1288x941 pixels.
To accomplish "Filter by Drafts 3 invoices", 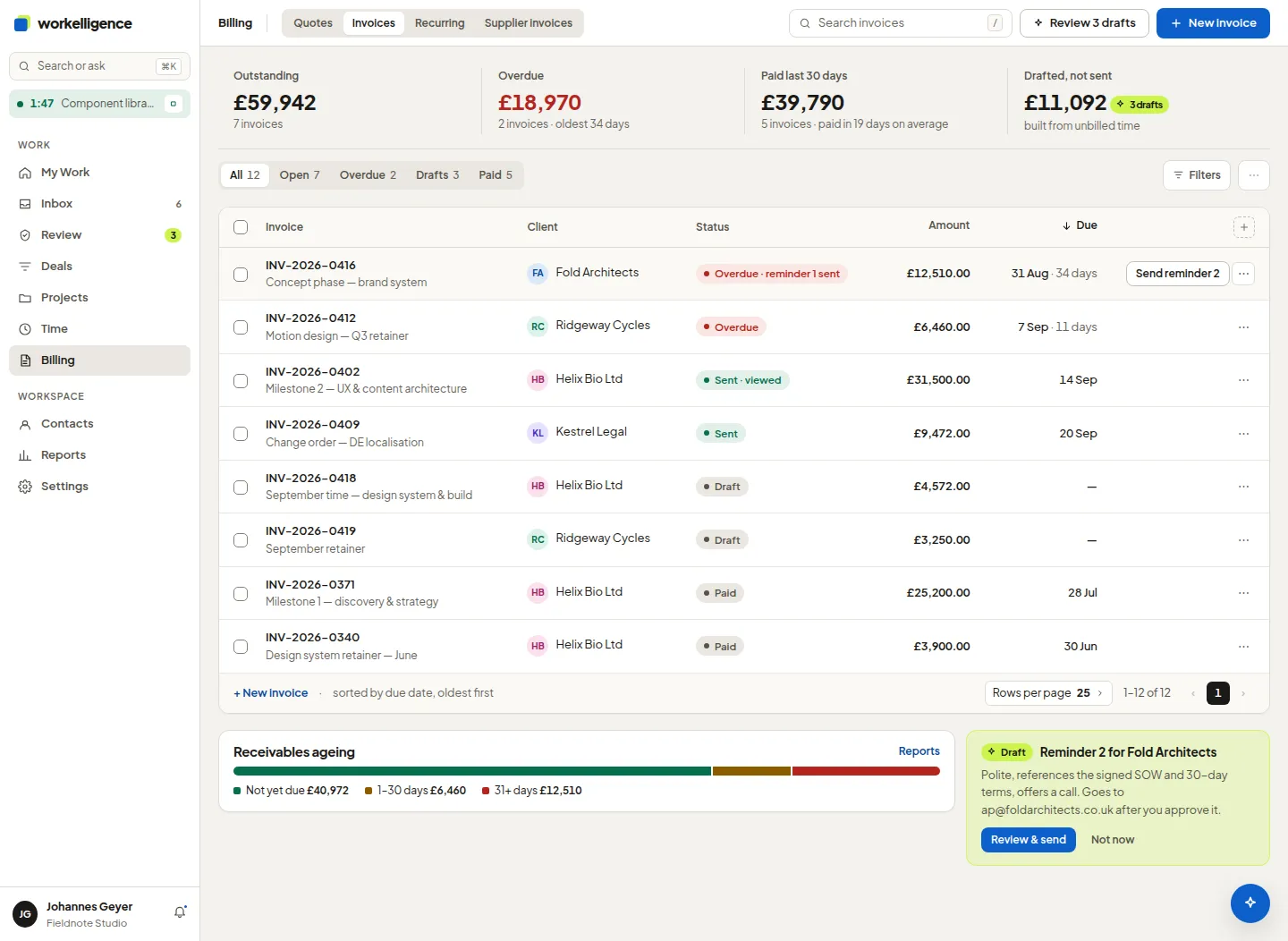I will tap(437, 175).
